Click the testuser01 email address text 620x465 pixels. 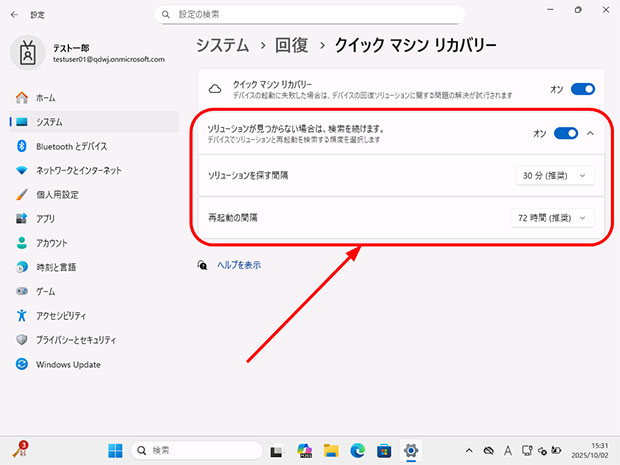(109, 59)
